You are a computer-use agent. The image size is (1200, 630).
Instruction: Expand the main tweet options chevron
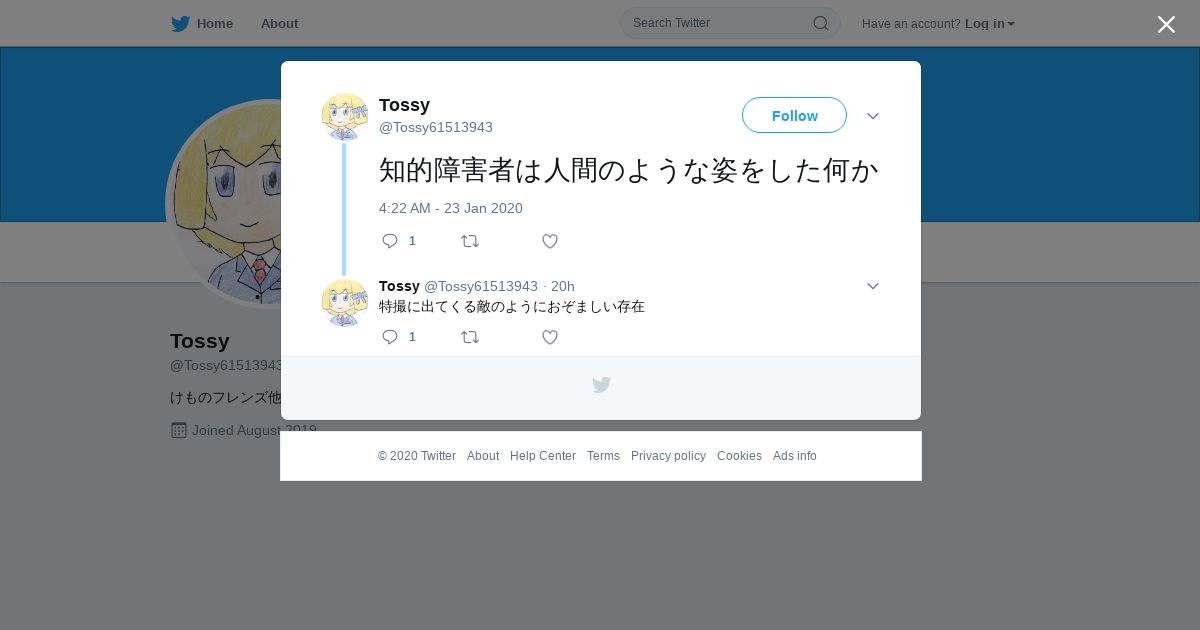coord(873,116)
